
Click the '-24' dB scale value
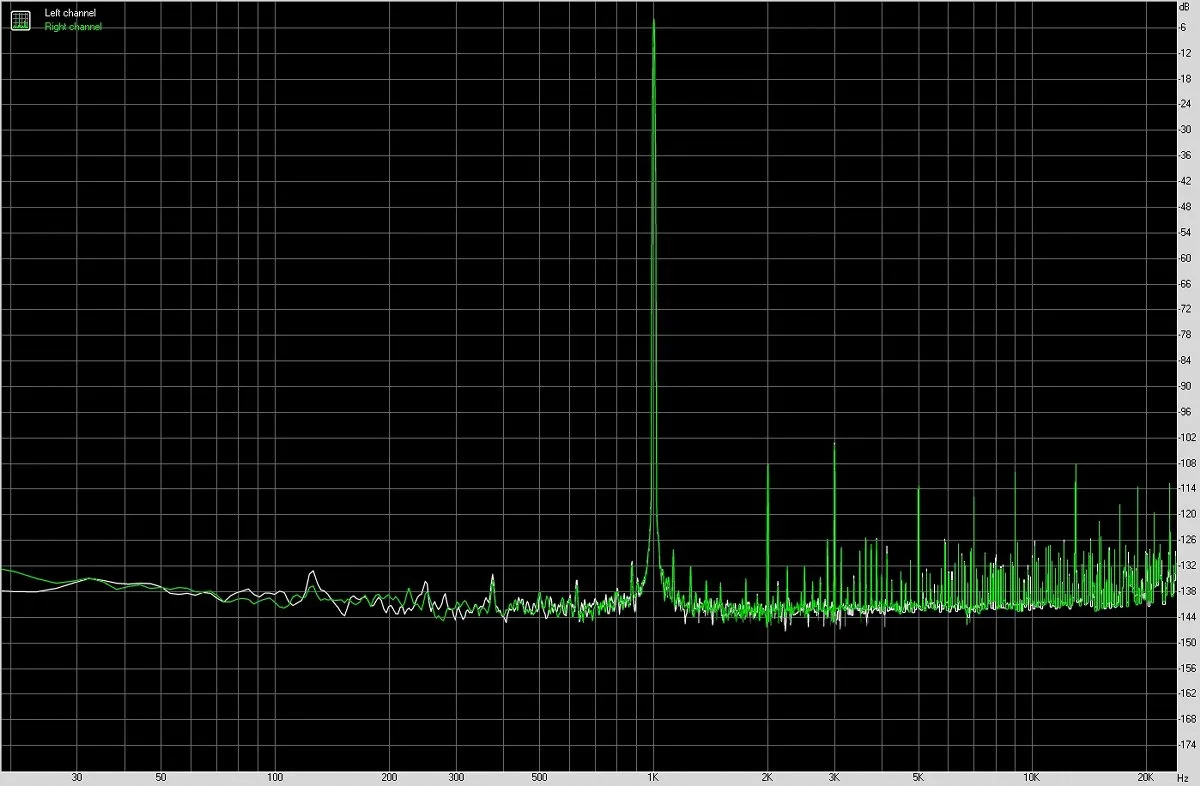(1184, 104)
